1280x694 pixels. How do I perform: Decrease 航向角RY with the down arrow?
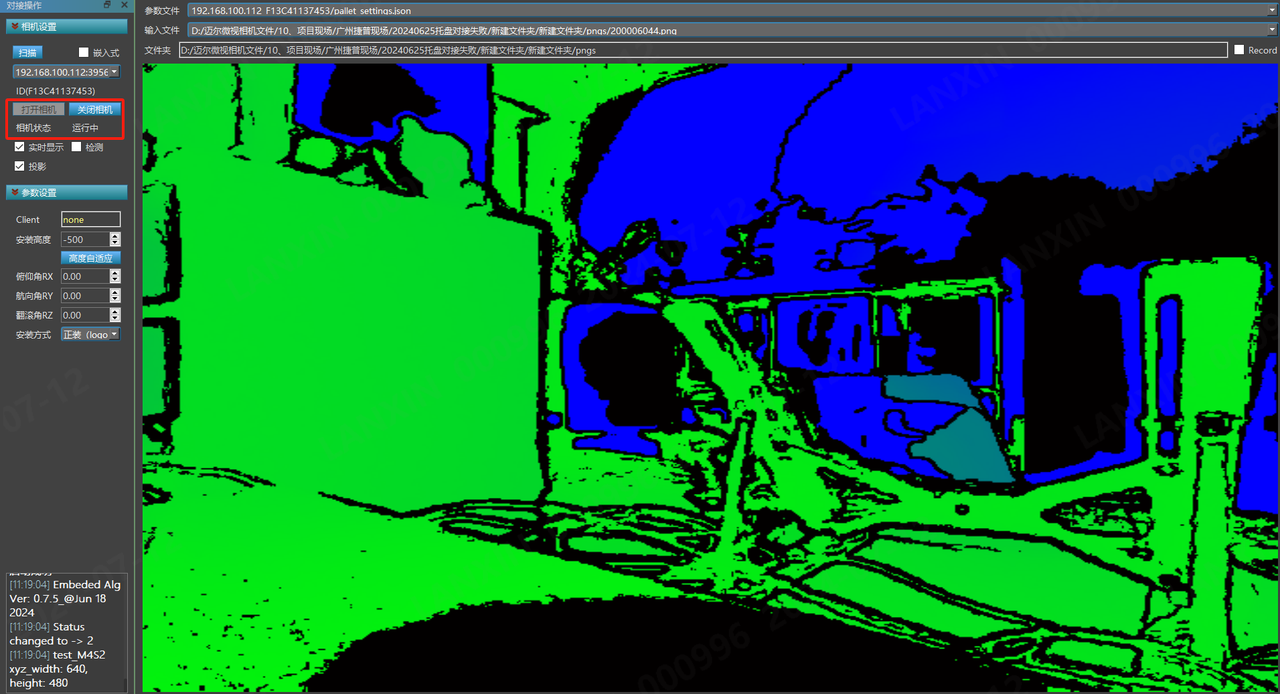[115, 299]
